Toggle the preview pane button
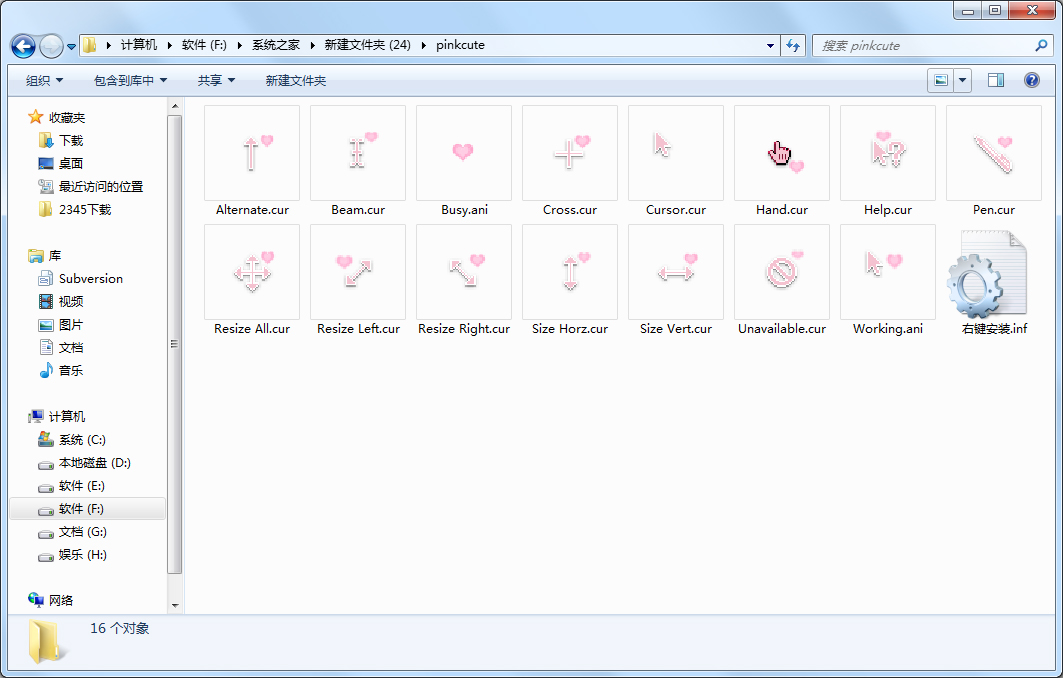The height and width of the screenshot is (678, 1063). coord(996,80)
